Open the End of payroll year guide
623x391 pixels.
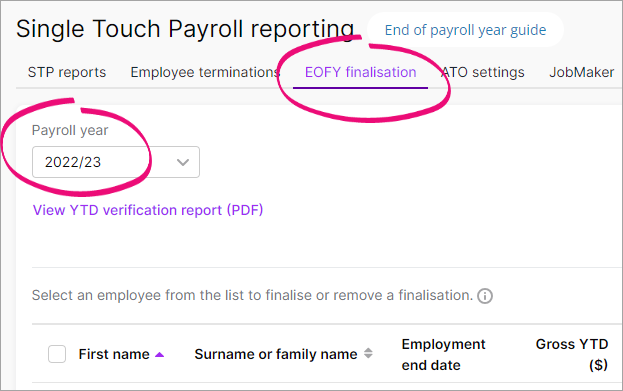[x=465, y=30]
